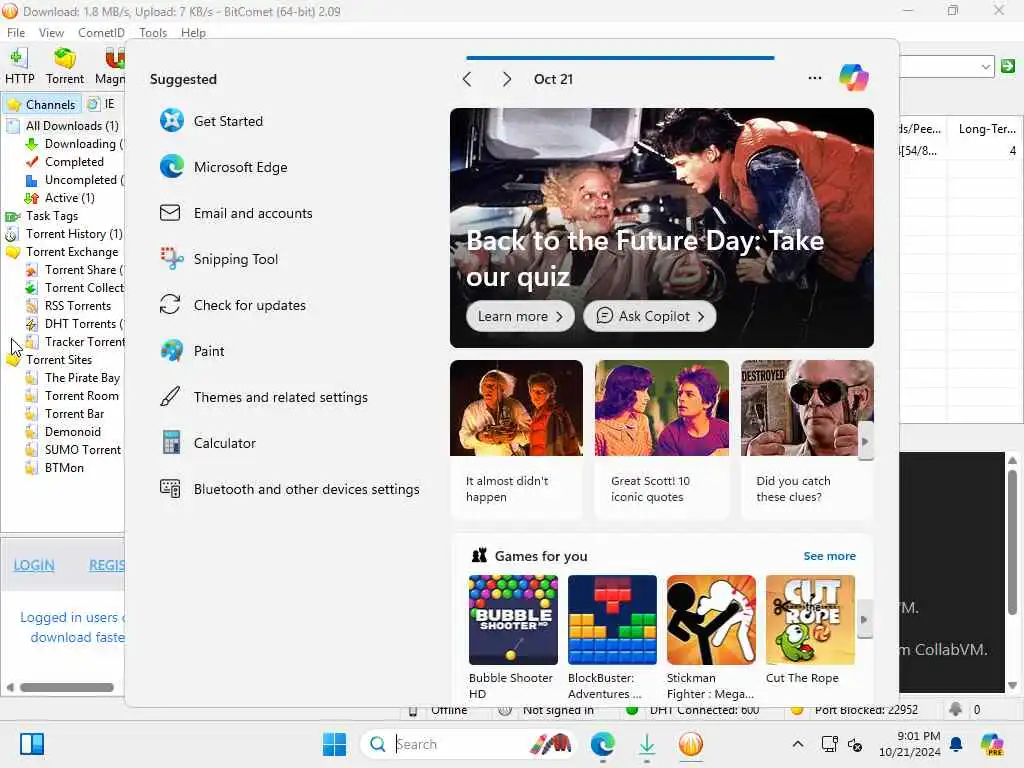Open Did you catch these clues card
The image size is (1024, 768).
click(x=807, y=438)
